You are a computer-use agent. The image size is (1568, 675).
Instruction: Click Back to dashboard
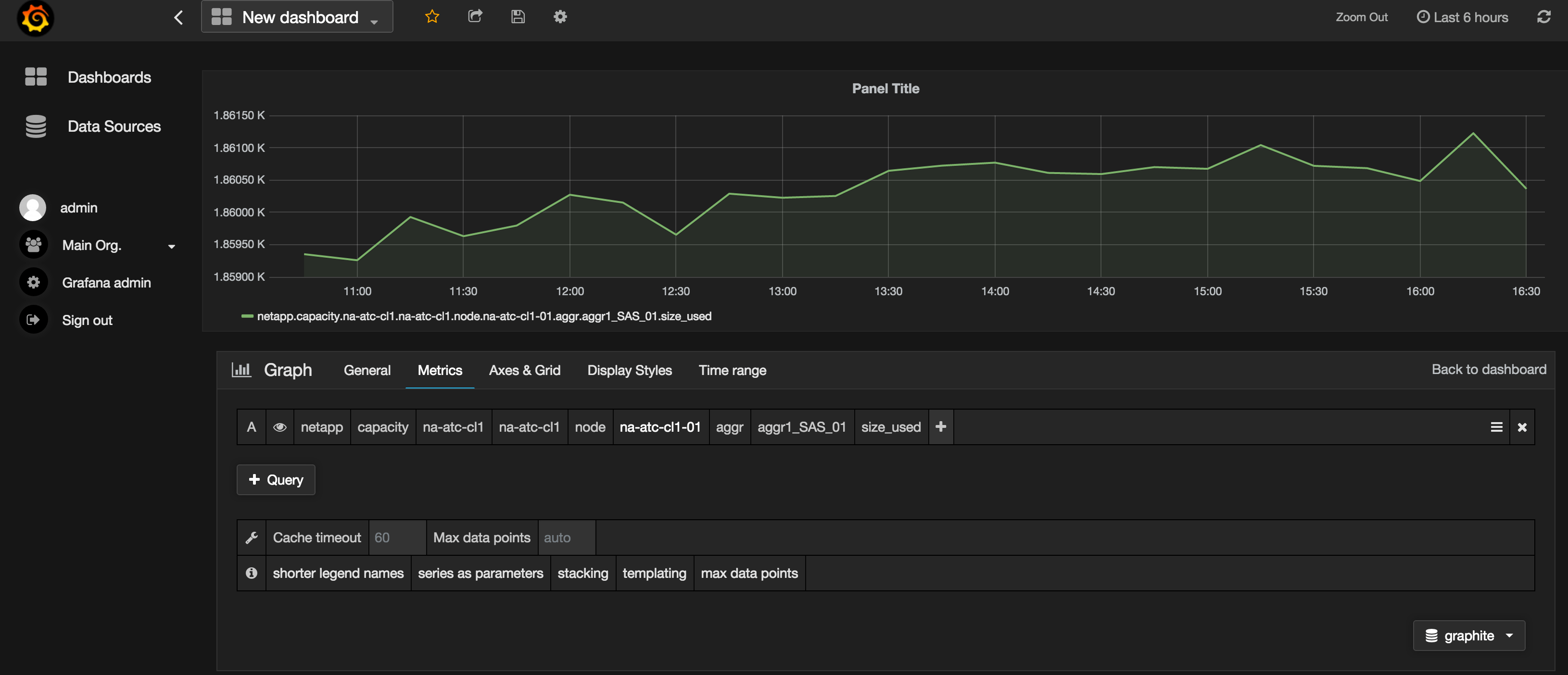coord(1489,369)
